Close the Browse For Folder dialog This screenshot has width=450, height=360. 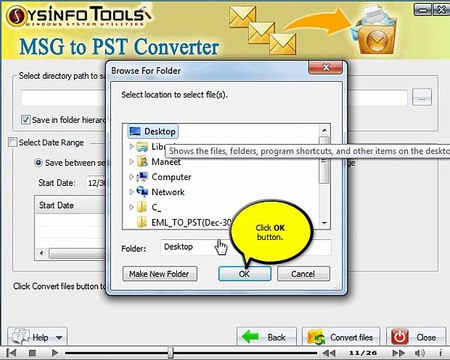click(325, 68)
